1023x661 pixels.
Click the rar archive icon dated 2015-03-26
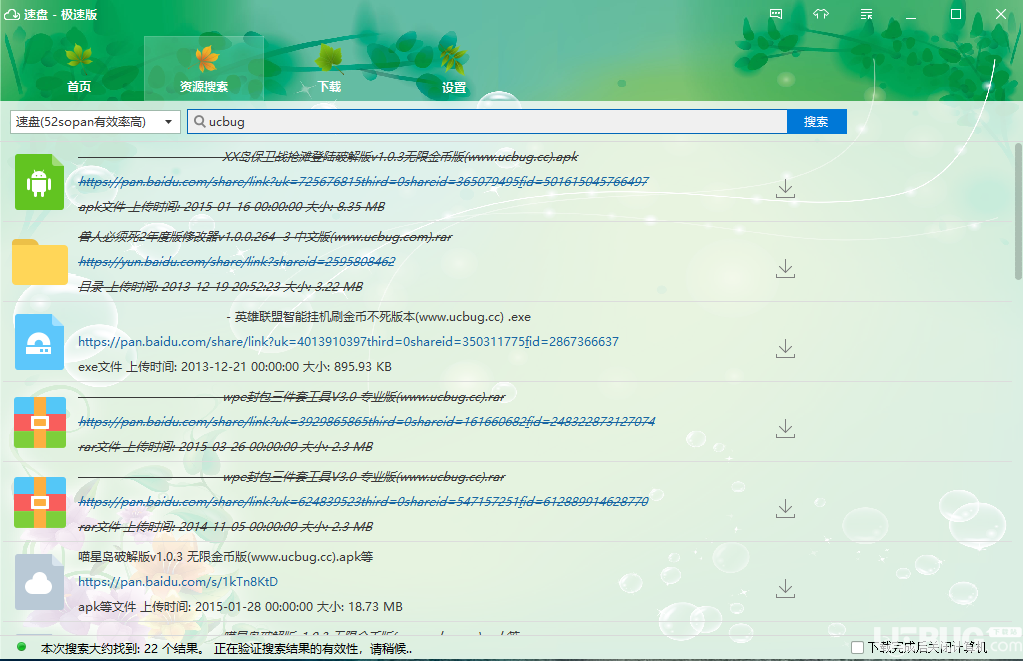[40, 422]
